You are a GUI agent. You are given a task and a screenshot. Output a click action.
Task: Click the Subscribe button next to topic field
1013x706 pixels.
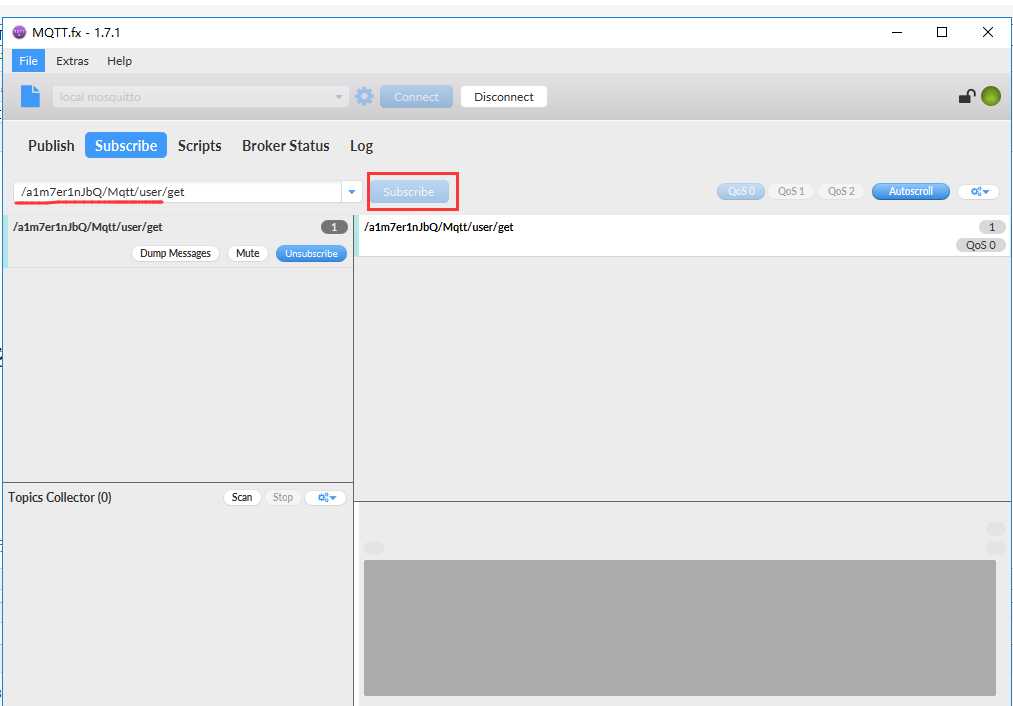409,192
